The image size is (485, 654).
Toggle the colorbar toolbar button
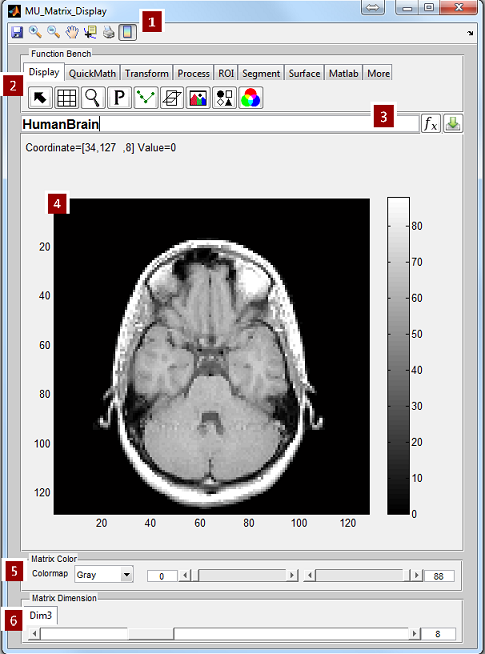[128, 32]
